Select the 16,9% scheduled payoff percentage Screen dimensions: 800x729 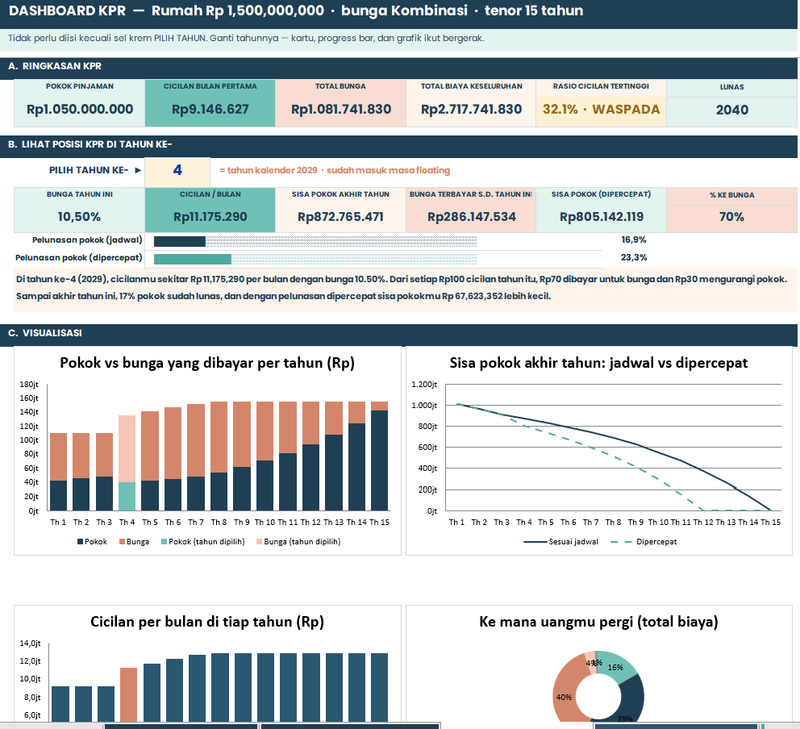click(634, 240)
